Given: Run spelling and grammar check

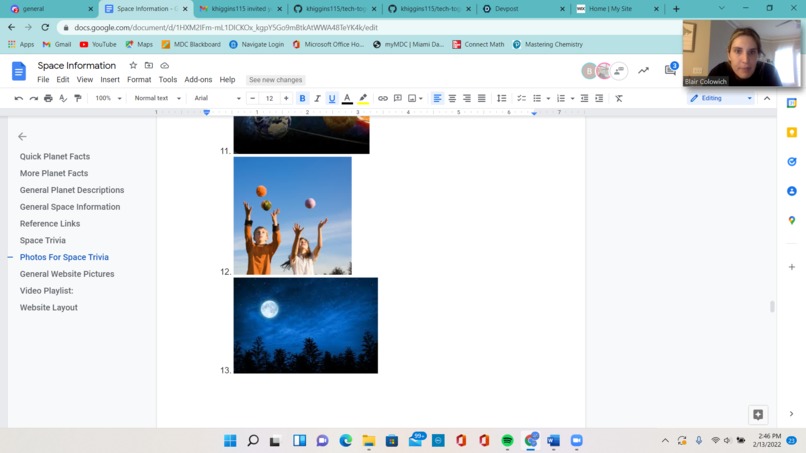Looking at the screenshot, I should [63, 98].
